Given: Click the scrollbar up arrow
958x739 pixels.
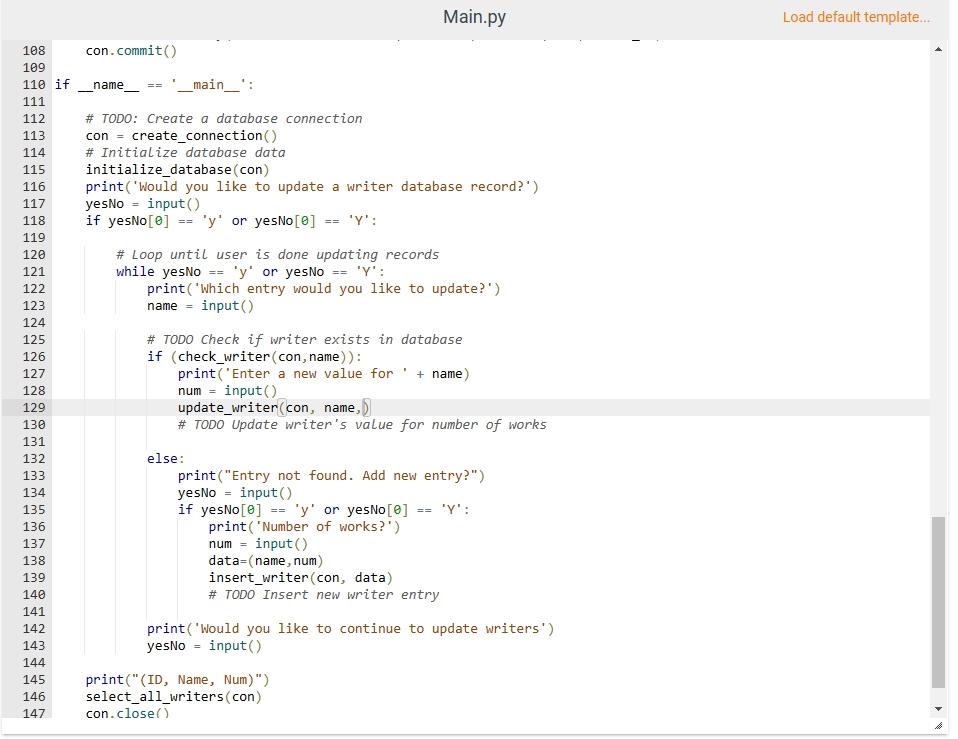Looking at the screenshot, I should click(937, 47).
